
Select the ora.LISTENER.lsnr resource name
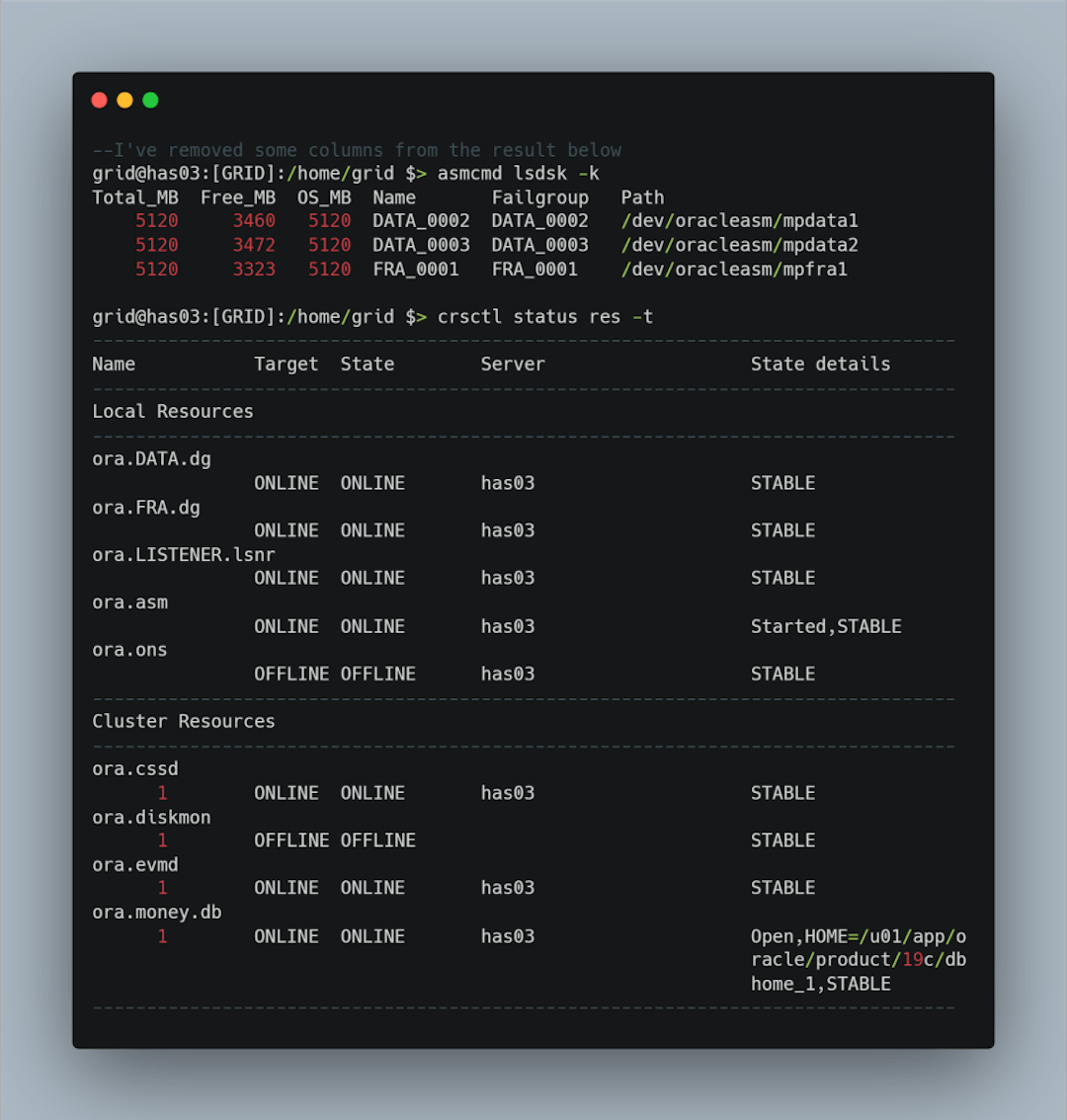click(x=184, y=555)
